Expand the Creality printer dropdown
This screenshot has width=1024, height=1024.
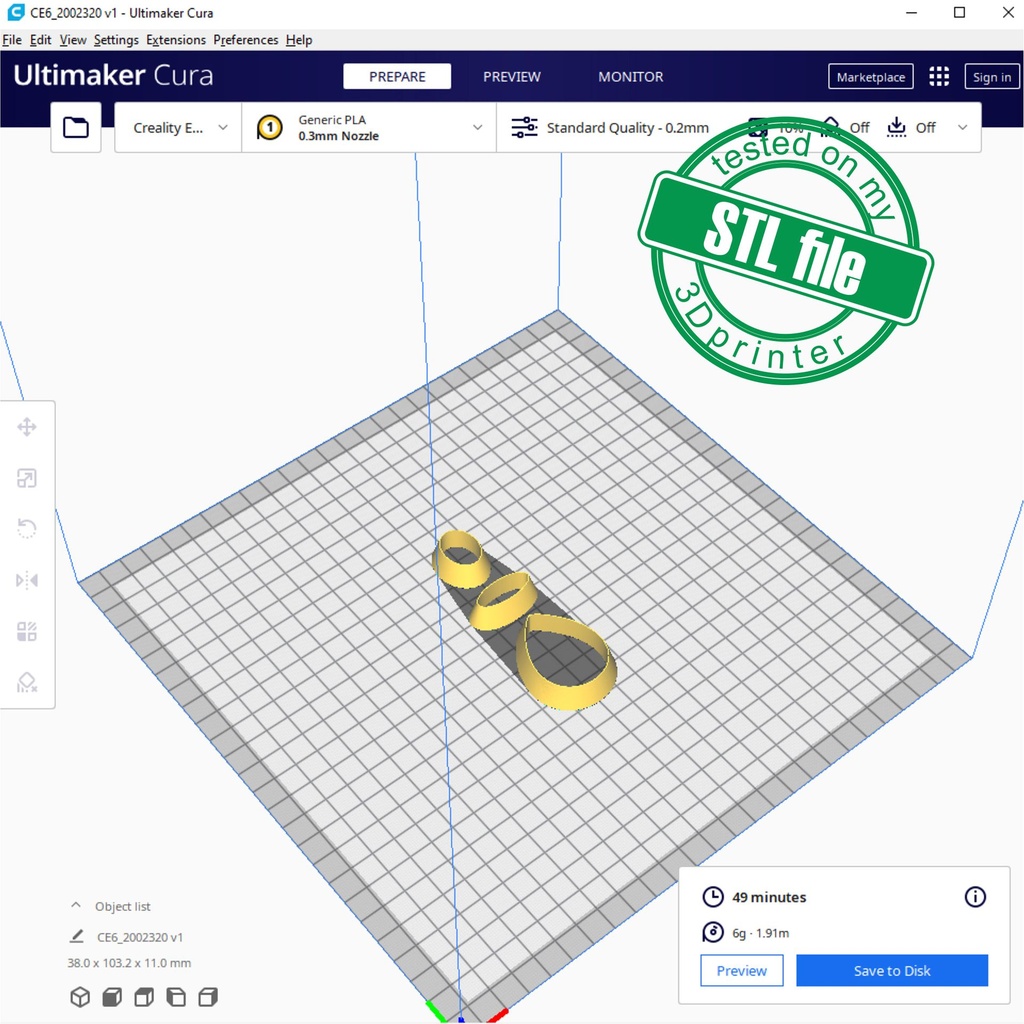tap(179, 128)
